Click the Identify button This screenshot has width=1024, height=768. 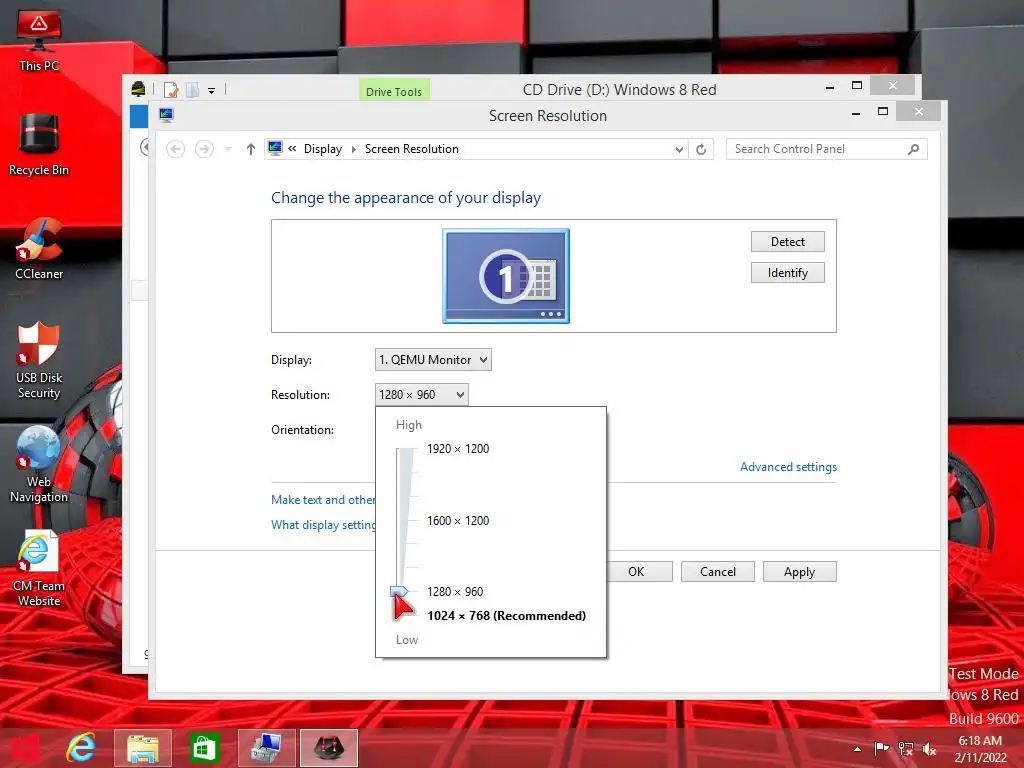tap(788, 273)
